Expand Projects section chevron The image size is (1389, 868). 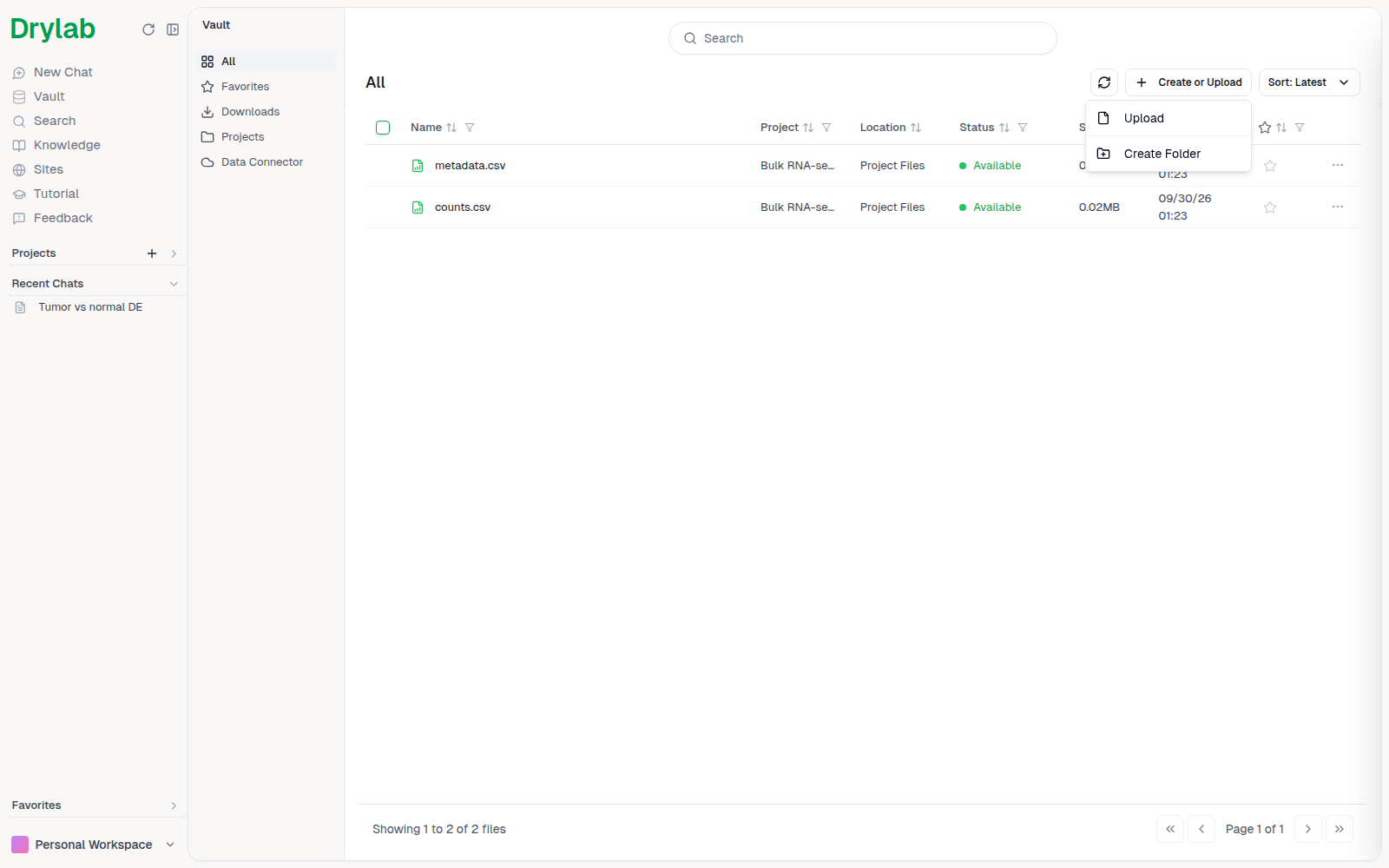click(x=174, y=253)
